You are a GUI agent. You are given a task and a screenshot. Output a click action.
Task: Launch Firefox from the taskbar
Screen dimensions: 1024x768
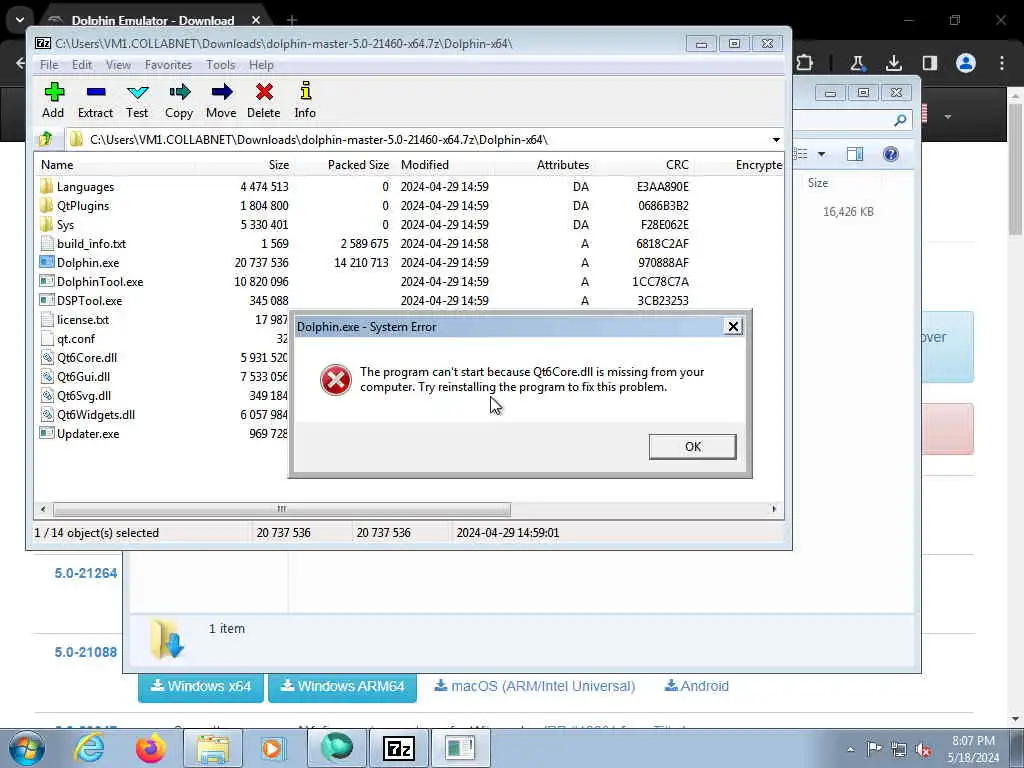pyautogui.click(x=150, y=748)
